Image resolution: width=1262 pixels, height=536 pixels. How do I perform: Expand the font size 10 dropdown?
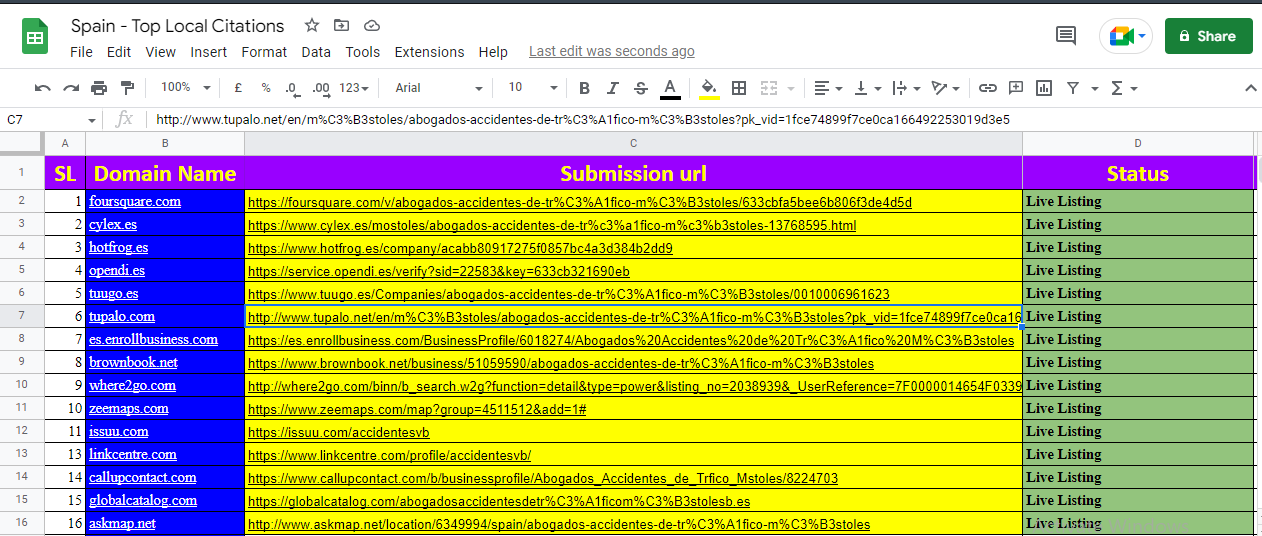point(531,88)
